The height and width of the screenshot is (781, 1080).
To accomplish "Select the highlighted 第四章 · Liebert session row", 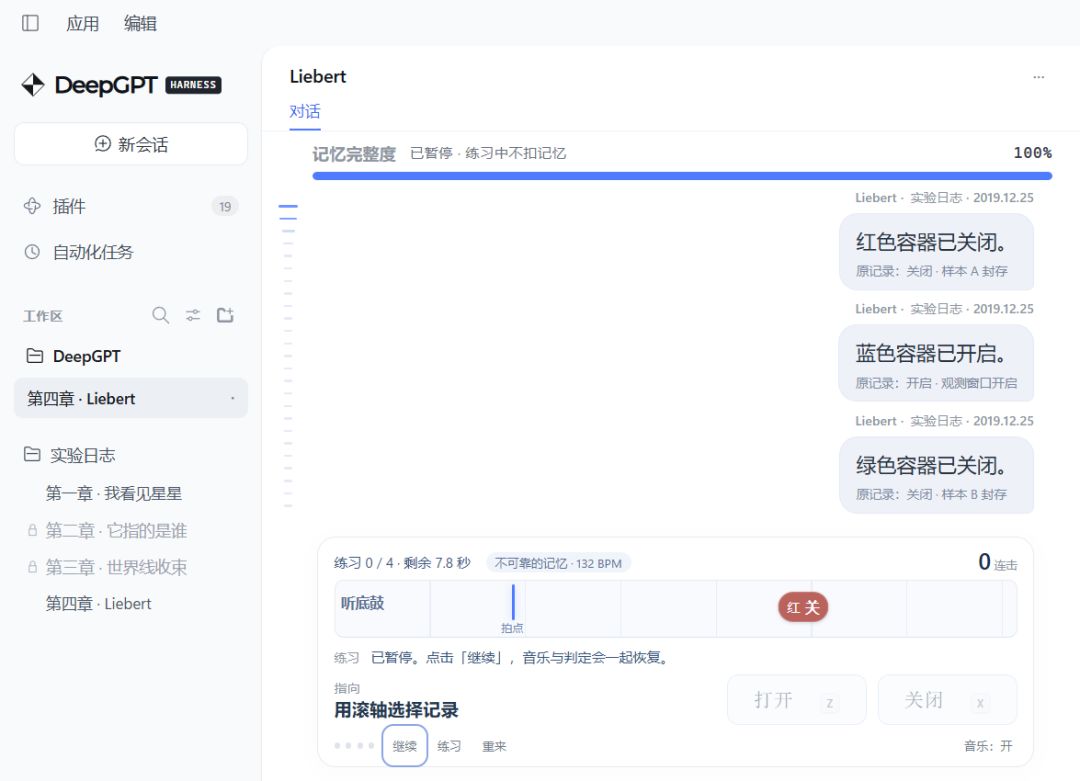I will 131,398.
